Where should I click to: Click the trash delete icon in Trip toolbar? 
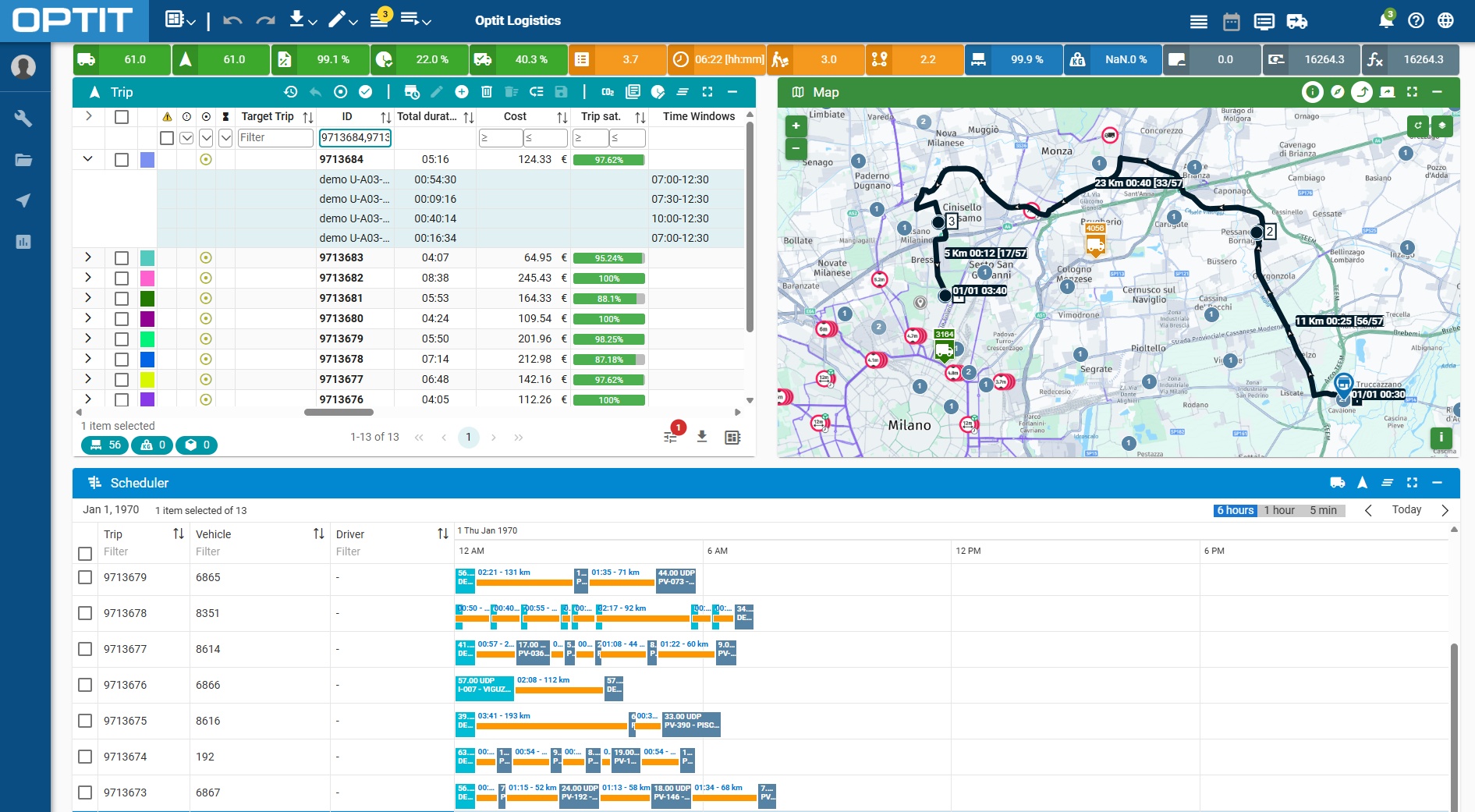click(487, 92)
